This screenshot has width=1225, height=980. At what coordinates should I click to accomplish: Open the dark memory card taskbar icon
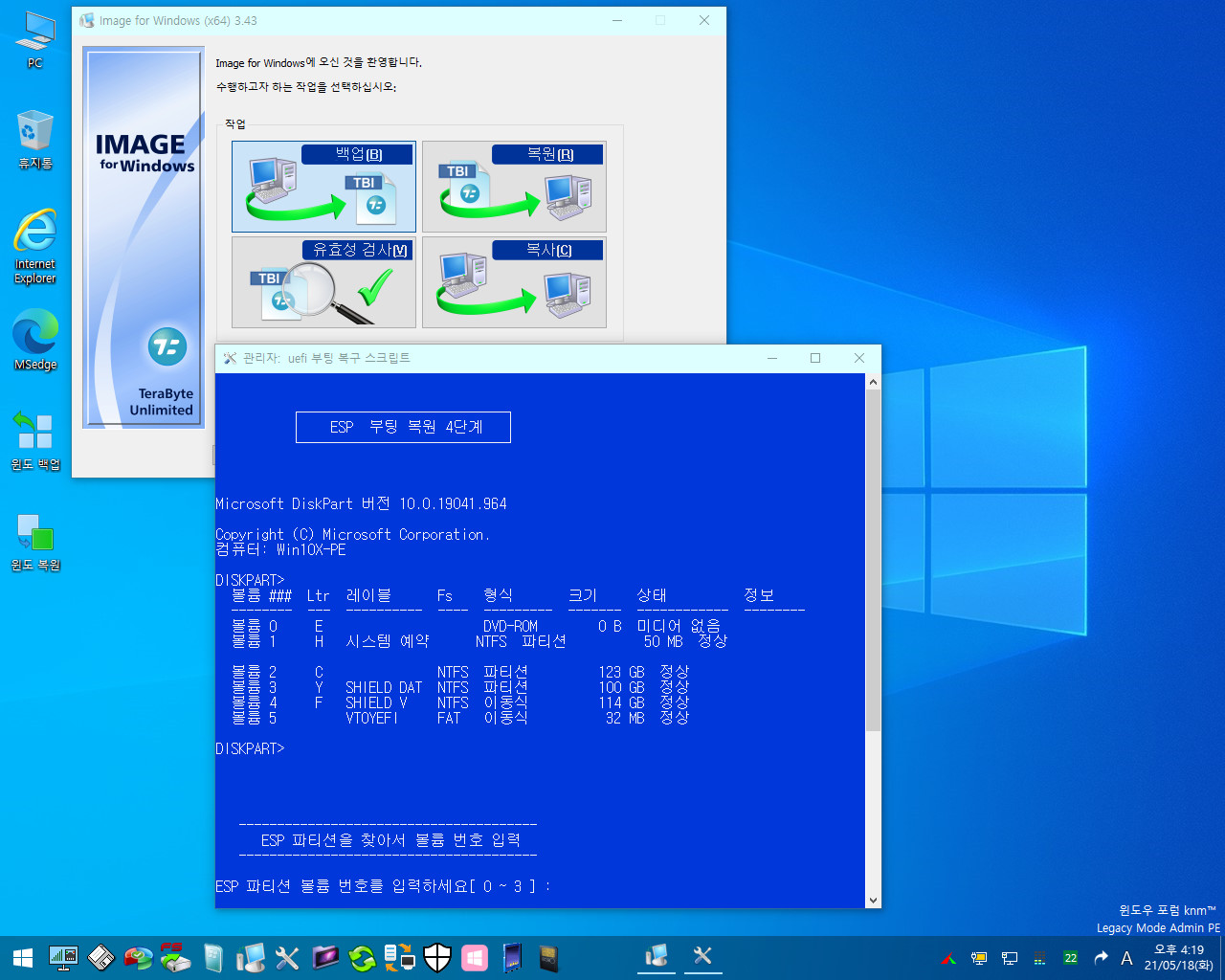tap(548, 957)
